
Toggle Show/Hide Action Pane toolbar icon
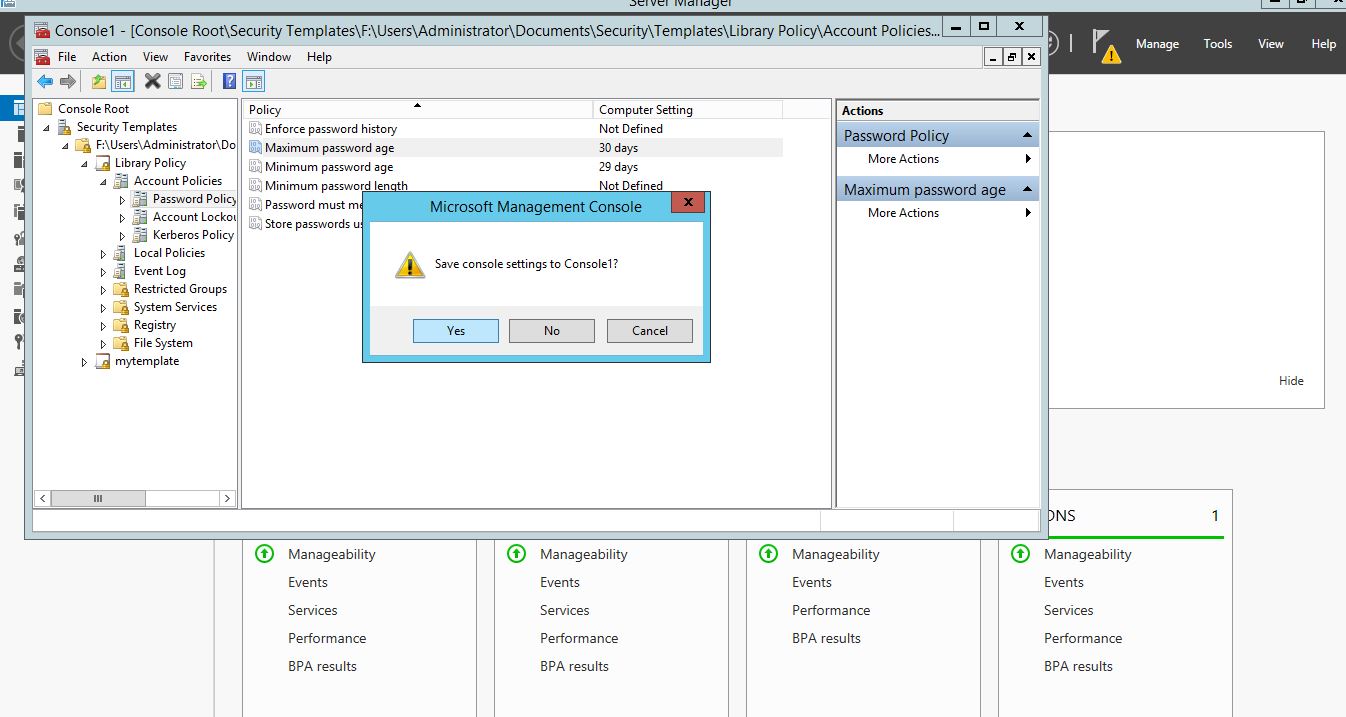point(254,82)
